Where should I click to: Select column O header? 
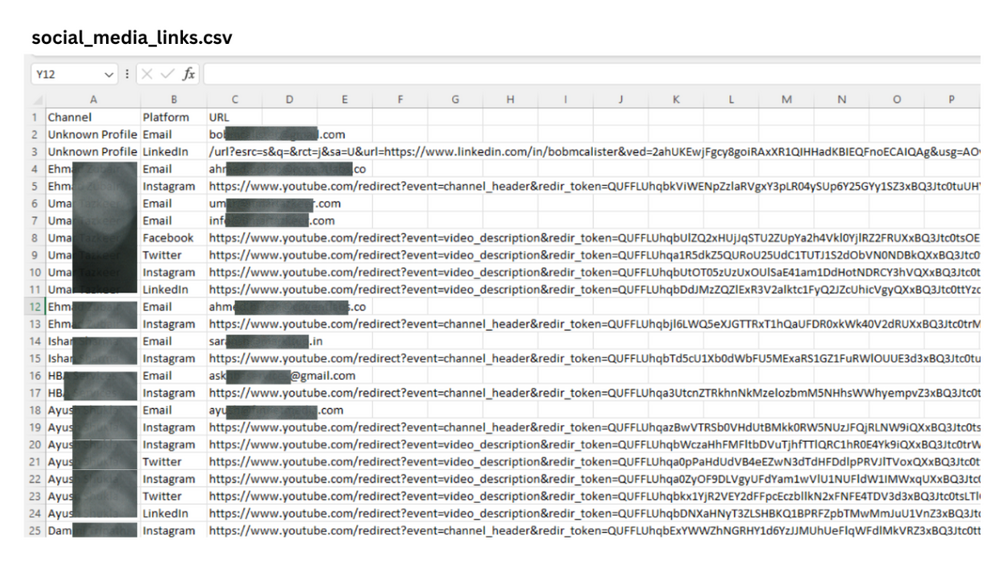[x=897, y=99]
